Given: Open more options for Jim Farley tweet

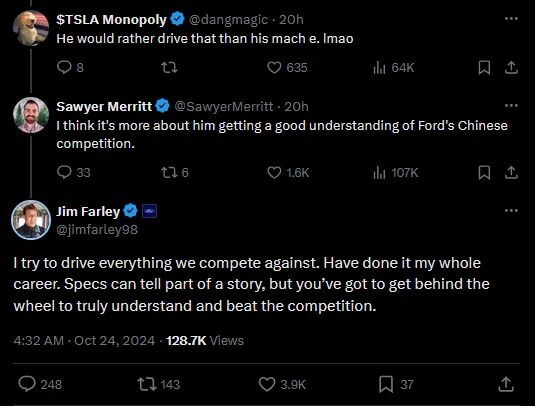Looking at the screenshot, I should point(511,211).
